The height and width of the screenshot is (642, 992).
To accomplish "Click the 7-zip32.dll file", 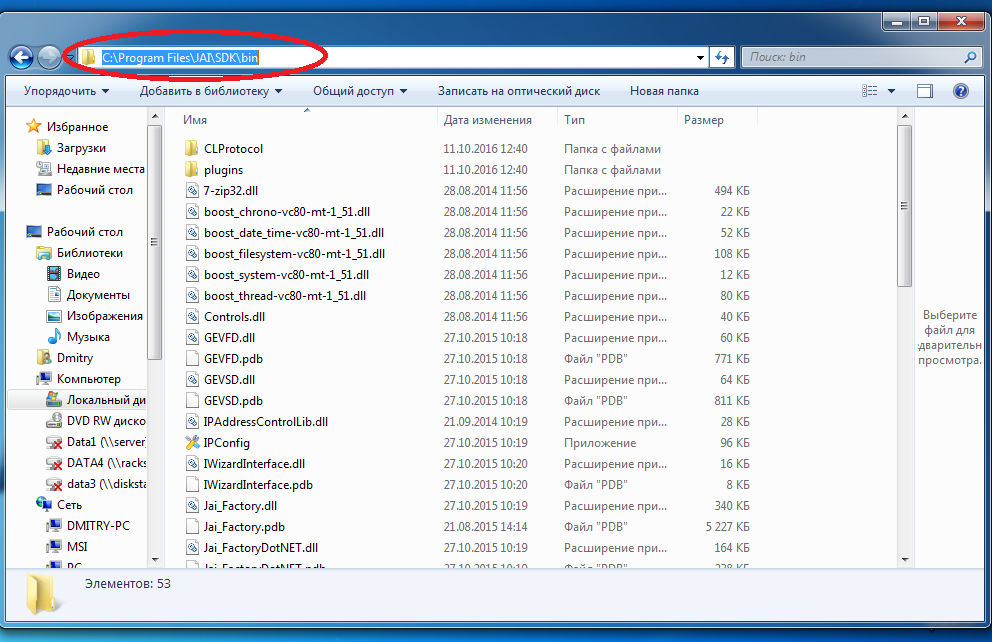I will (x=230, y=191).
